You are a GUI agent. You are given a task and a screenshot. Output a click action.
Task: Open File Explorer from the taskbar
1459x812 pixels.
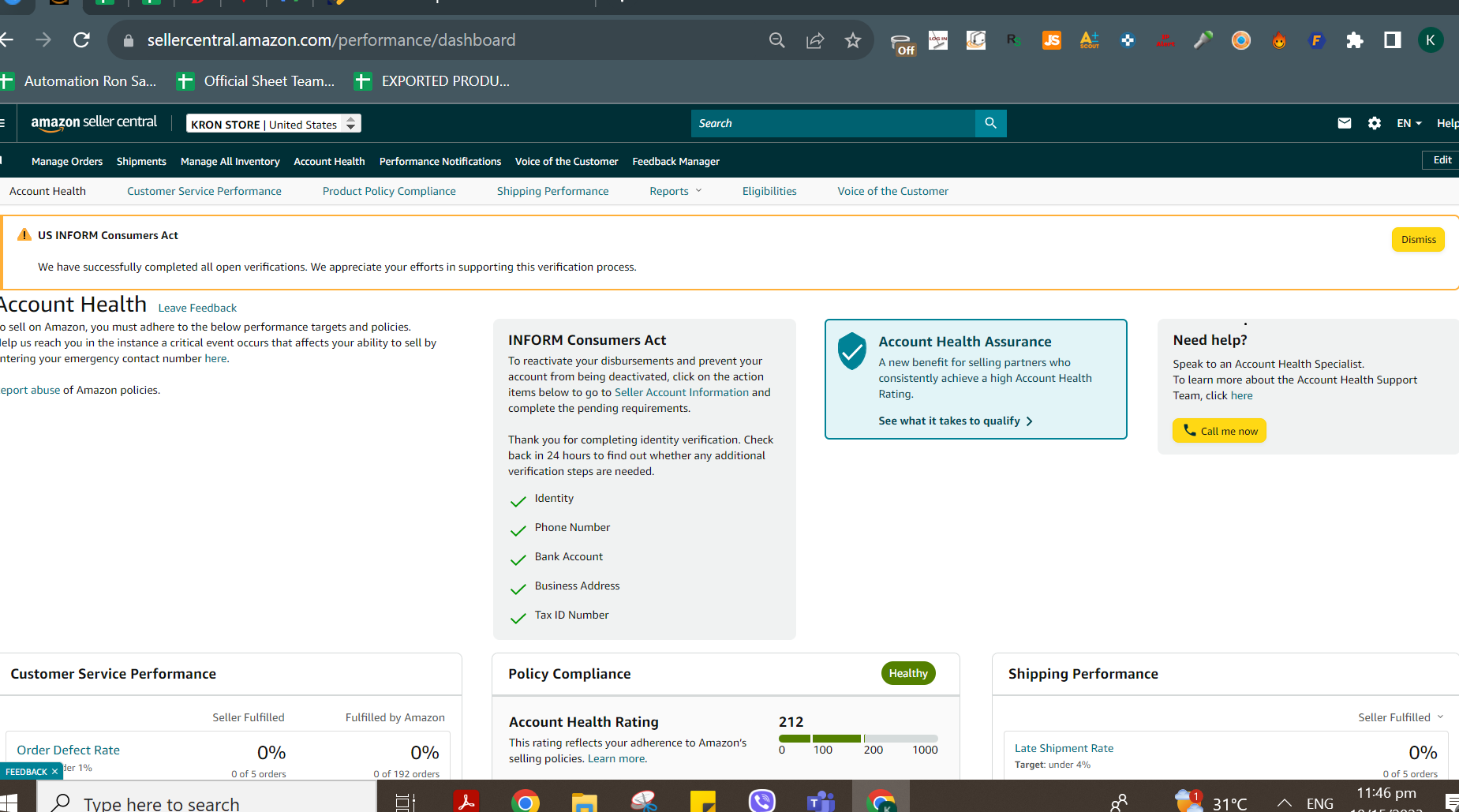(585, 801)
